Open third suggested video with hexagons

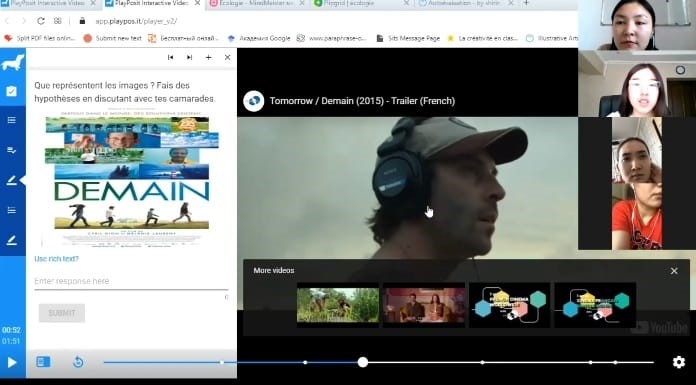(x=510, y=305)
